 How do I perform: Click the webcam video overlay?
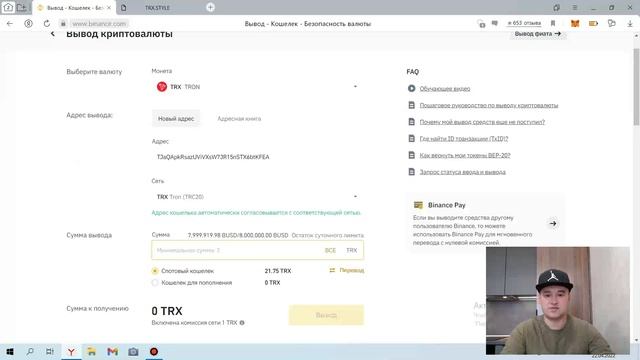click(x=558, y=300)
